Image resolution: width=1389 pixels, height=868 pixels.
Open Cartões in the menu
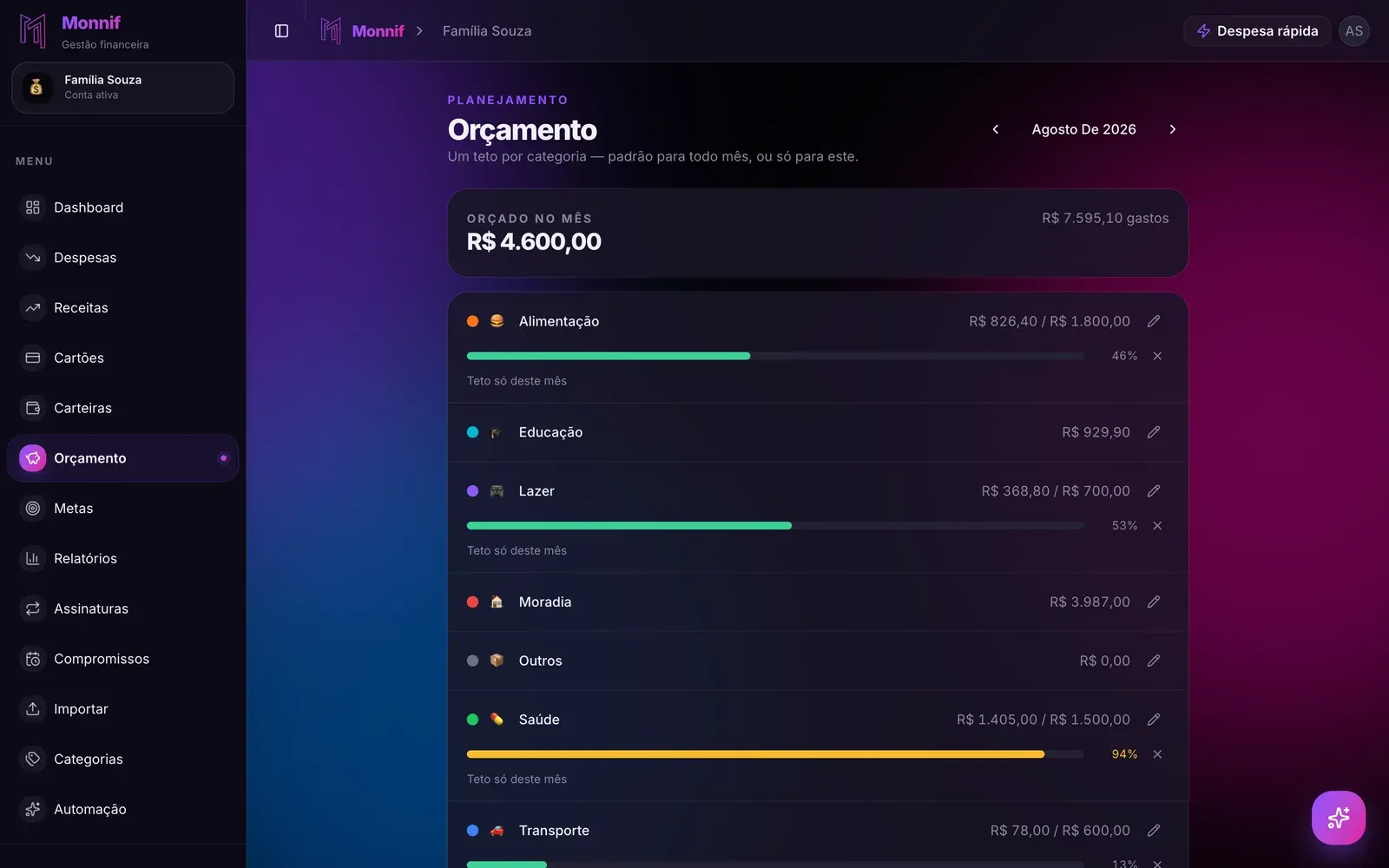click(x=122, y=358)
